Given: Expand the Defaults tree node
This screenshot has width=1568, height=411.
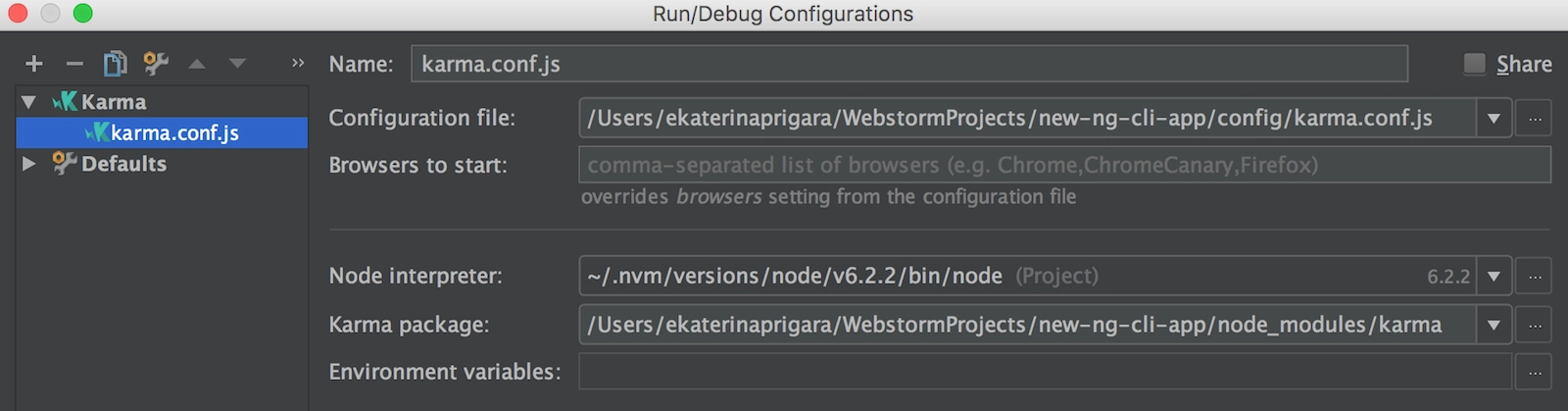Looking at the screenshot, I should 28,163.
